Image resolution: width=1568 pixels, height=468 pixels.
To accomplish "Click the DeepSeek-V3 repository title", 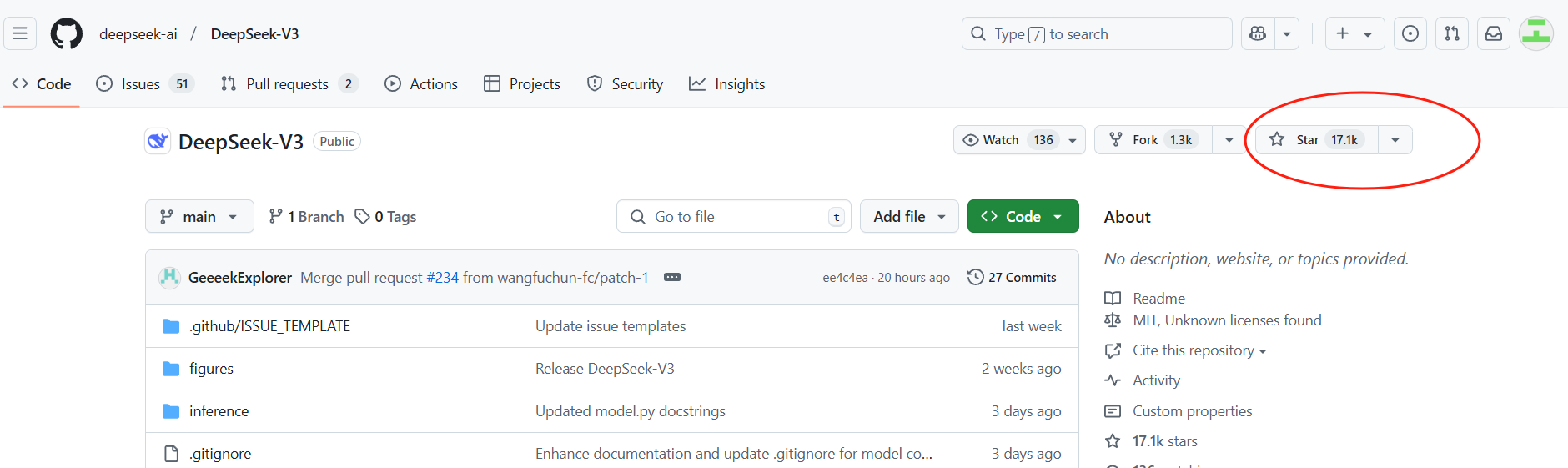I will [x=241, y=142].
